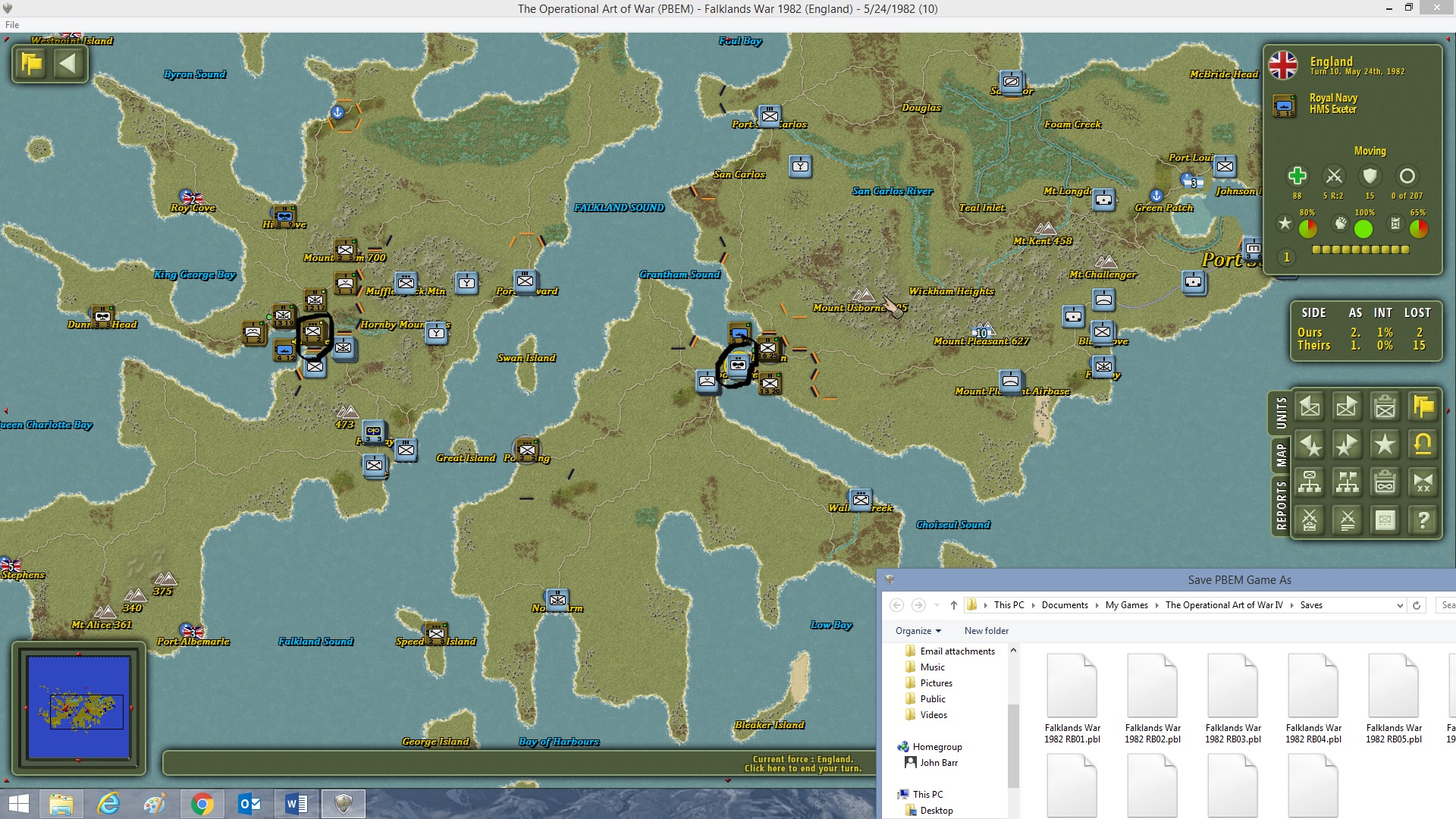1456x819 pixels.
Task: Click the back arrow in top-left panel
Action: (67, 64)
